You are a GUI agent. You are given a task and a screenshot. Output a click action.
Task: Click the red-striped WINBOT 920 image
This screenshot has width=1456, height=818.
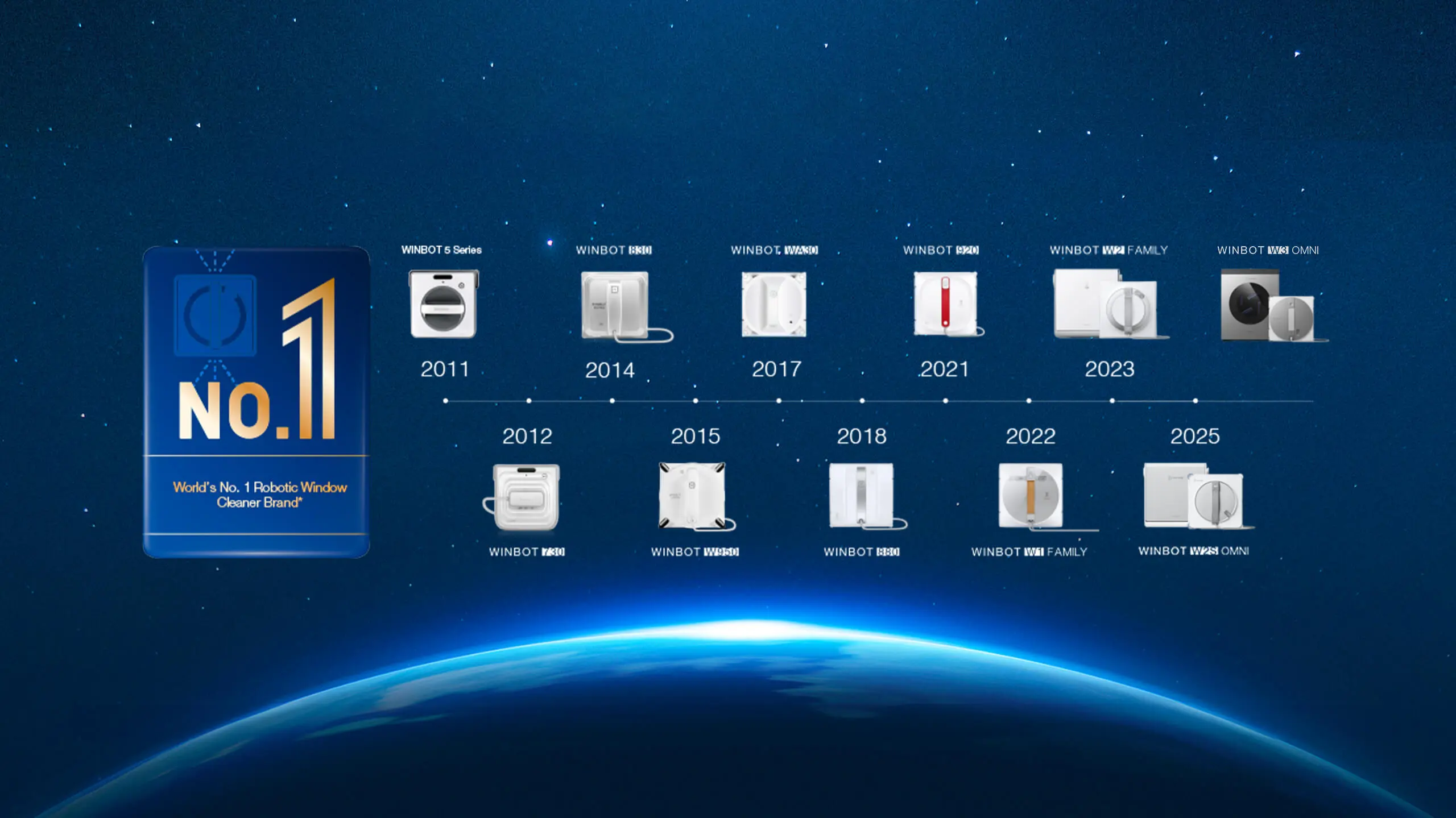click(945, 304)
